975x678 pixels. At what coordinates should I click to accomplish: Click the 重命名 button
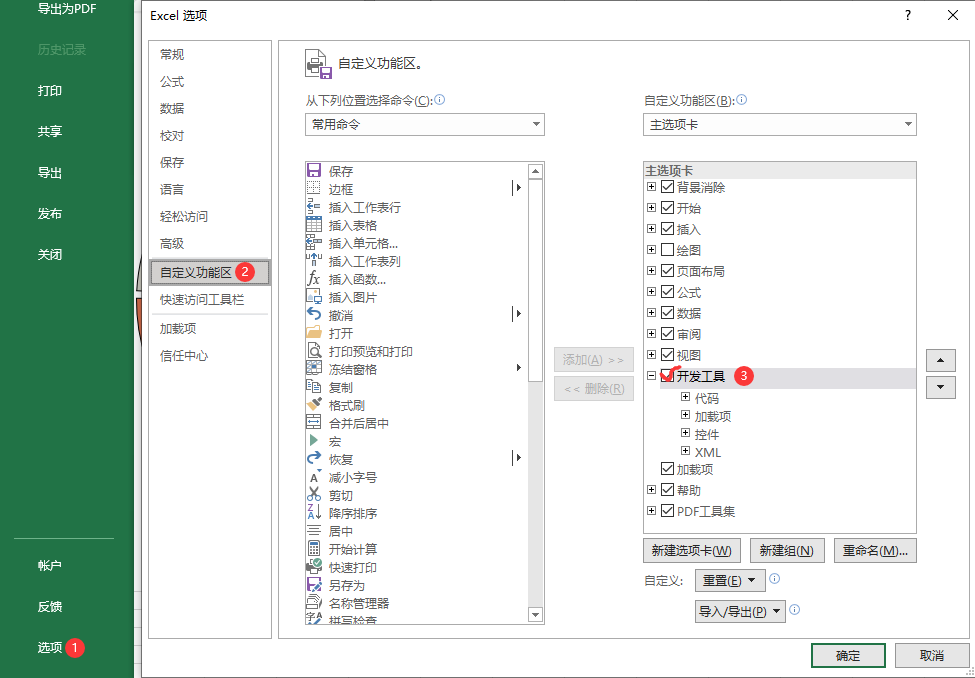pos(875,550)
